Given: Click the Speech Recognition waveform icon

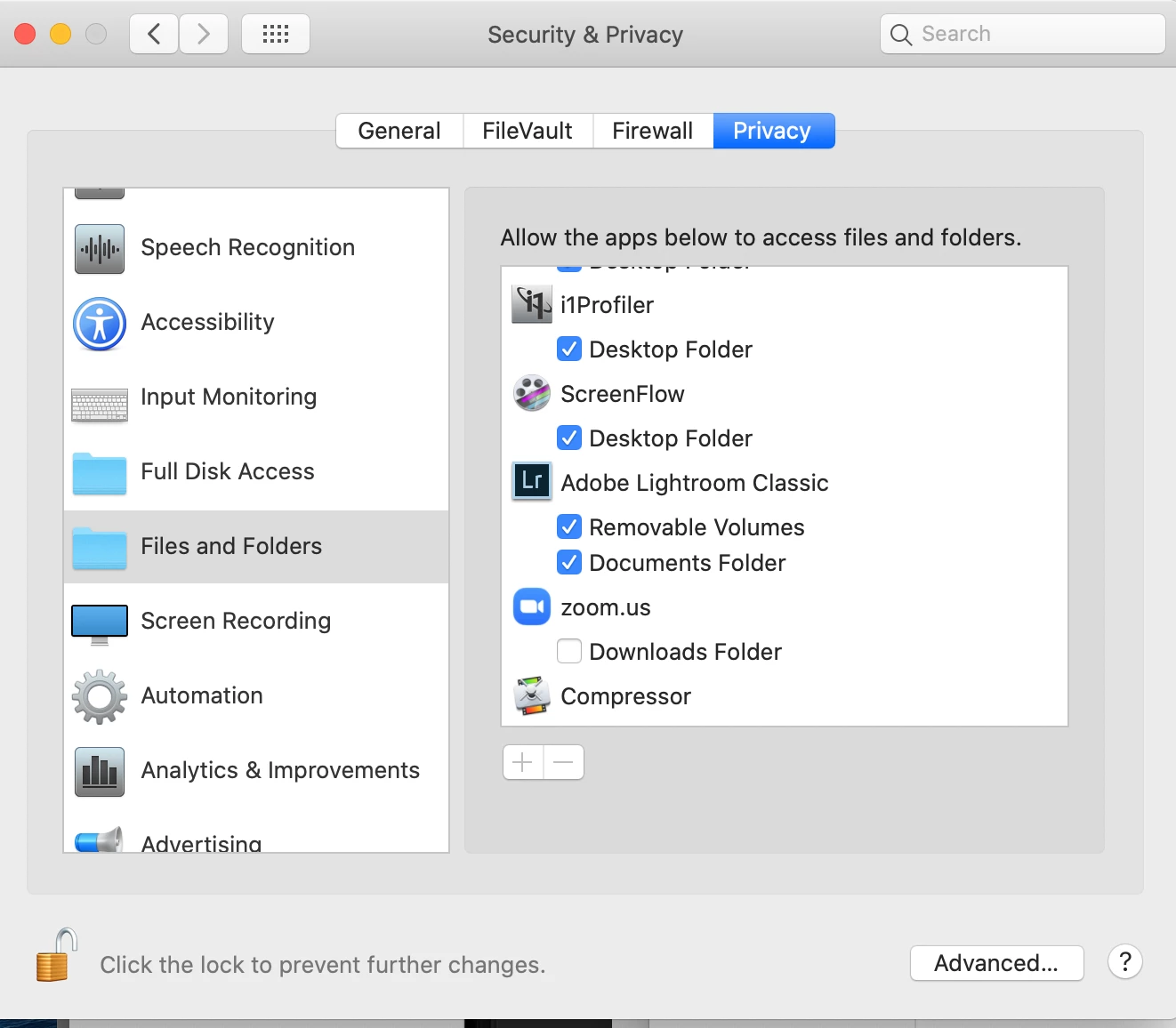Looking at the screenshot, I should click(x=100, y=249).
